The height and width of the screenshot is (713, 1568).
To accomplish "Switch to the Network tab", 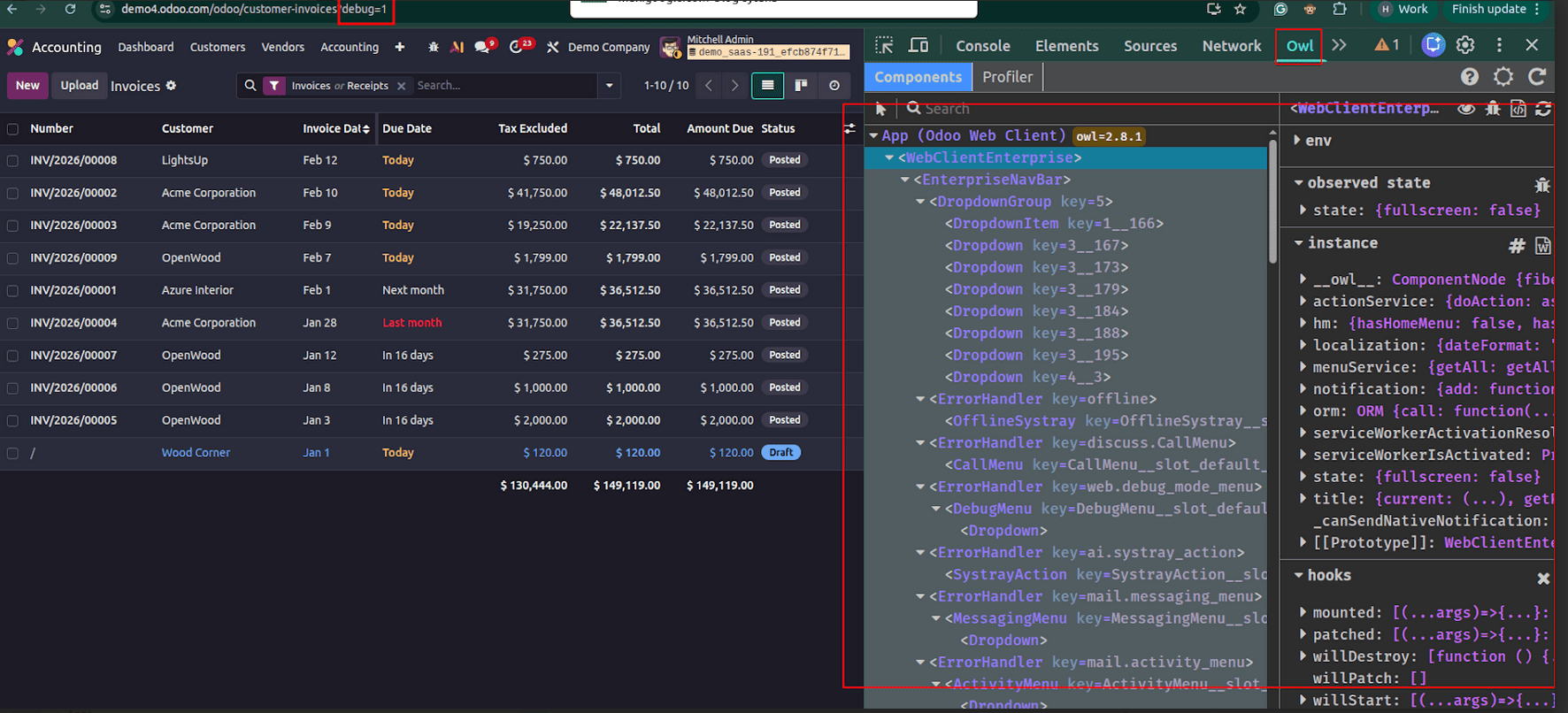I will pos(1232,46).
